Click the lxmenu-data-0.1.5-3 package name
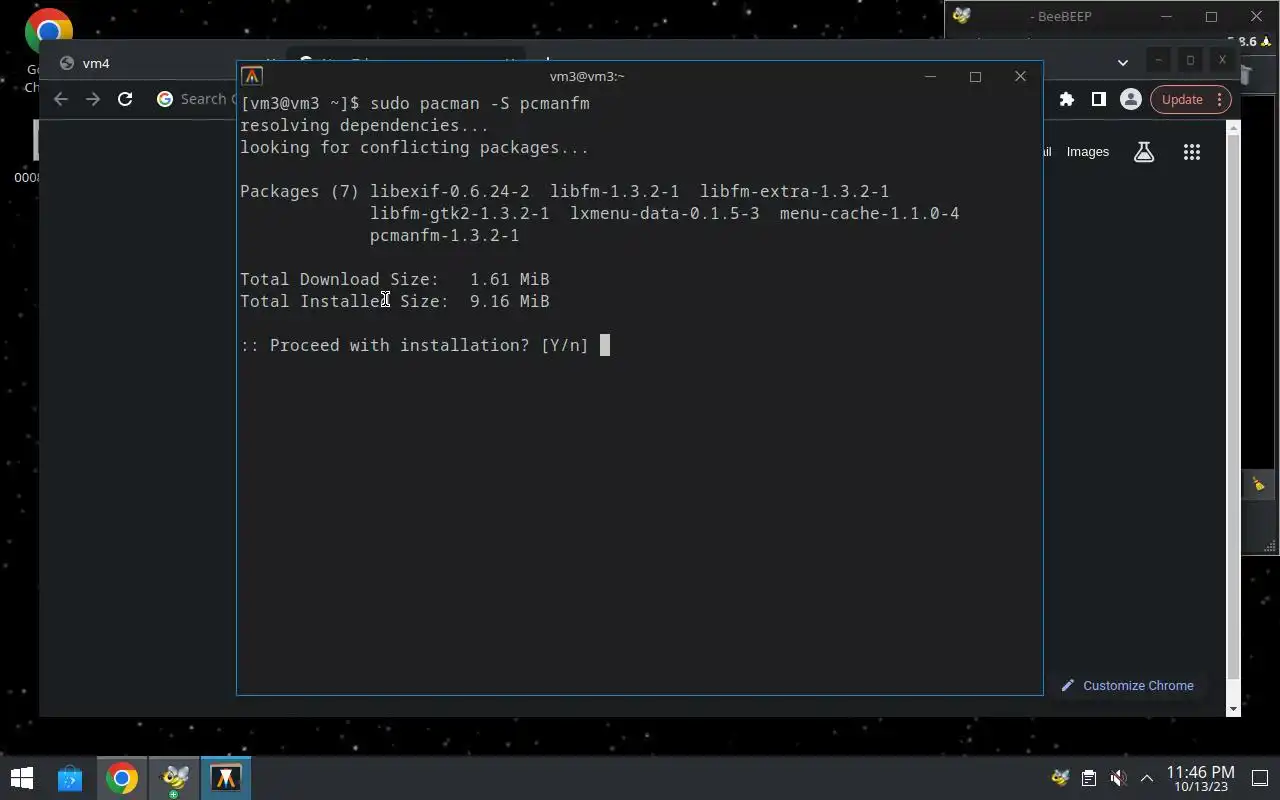The height and width of the screenshot is (800, 1280). 665,214
